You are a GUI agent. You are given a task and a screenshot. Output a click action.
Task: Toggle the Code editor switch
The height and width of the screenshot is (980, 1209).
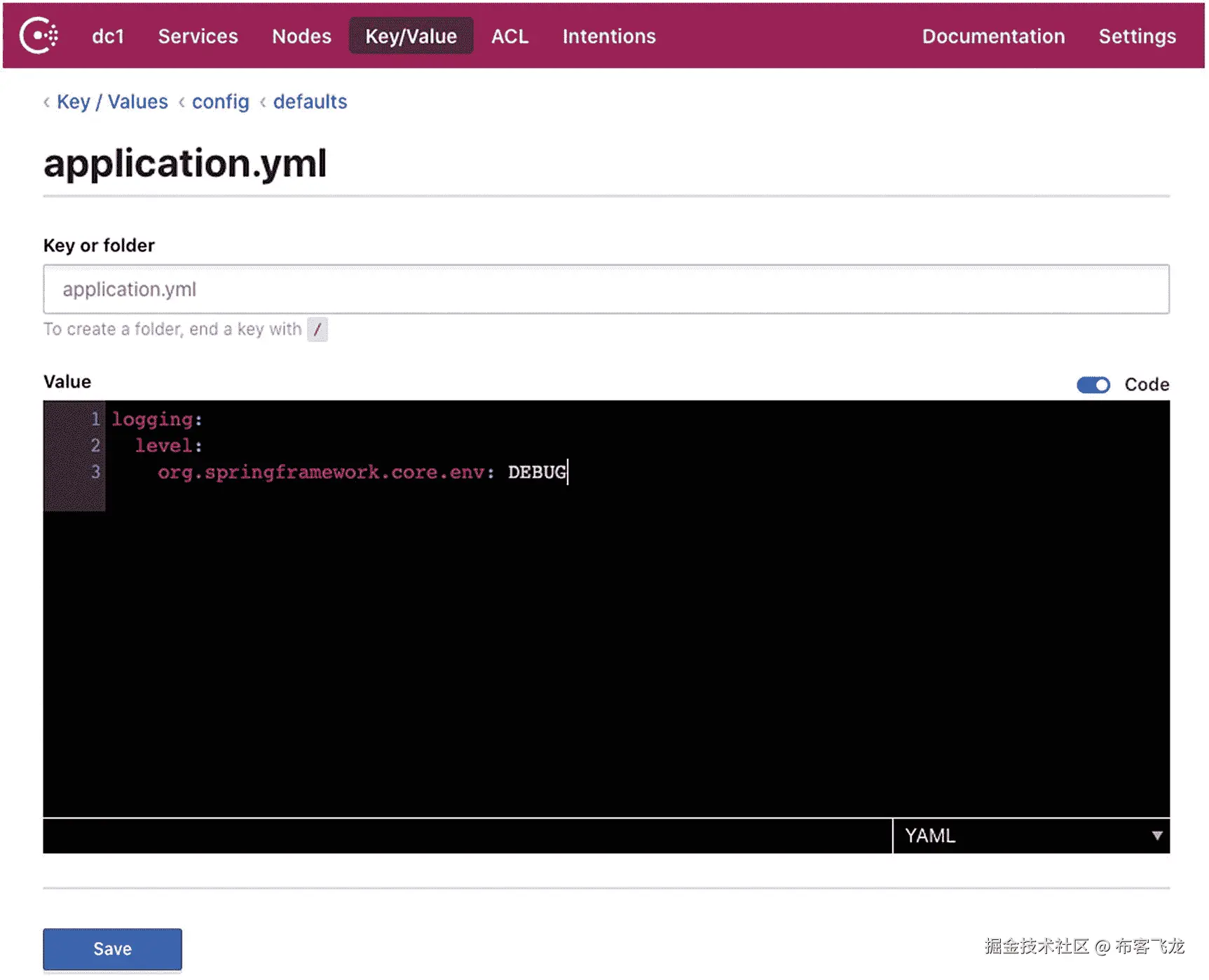[x=1093, y=385]
